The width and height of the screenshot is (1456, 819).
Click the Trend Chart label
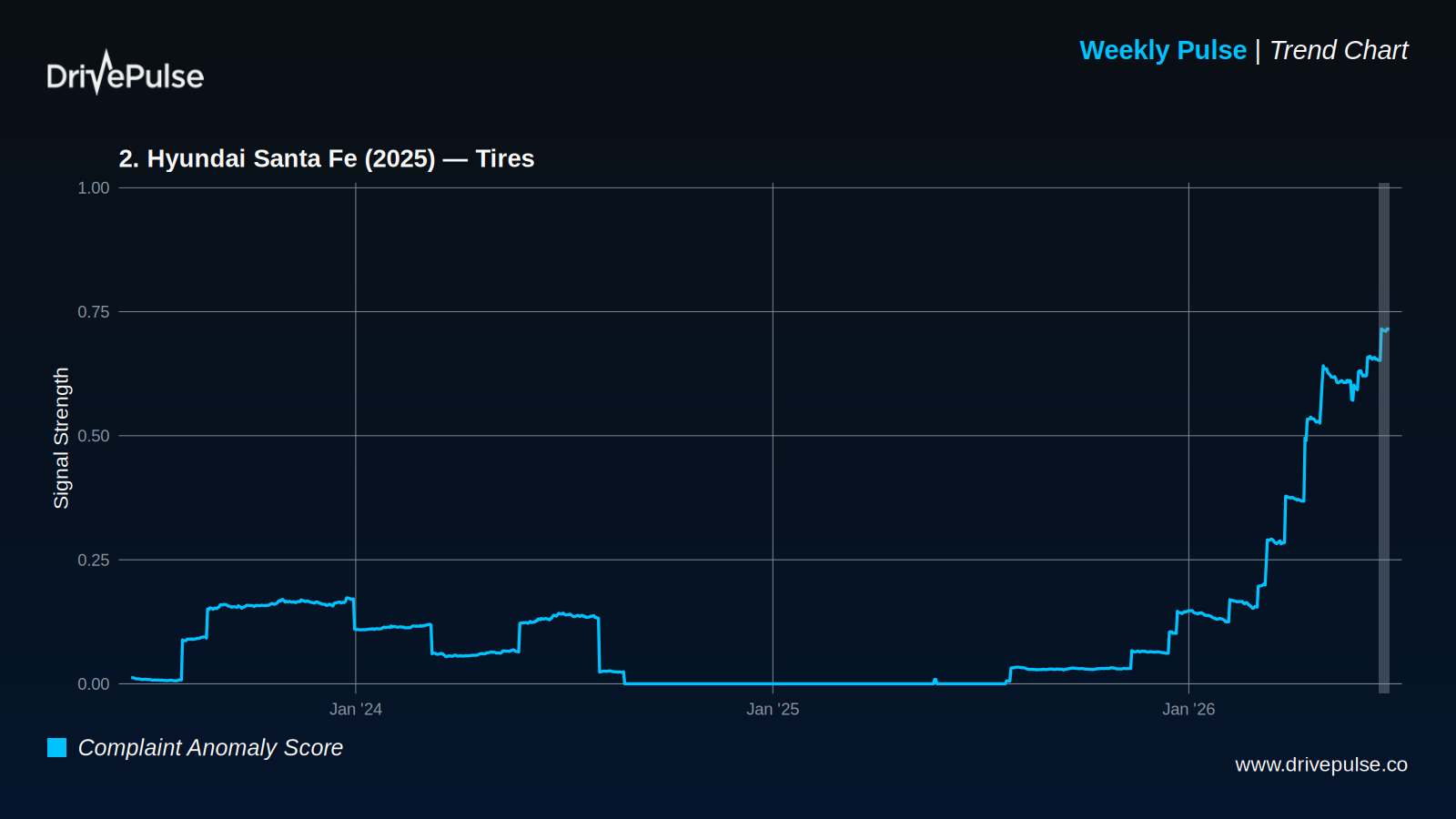[1339, 50]
